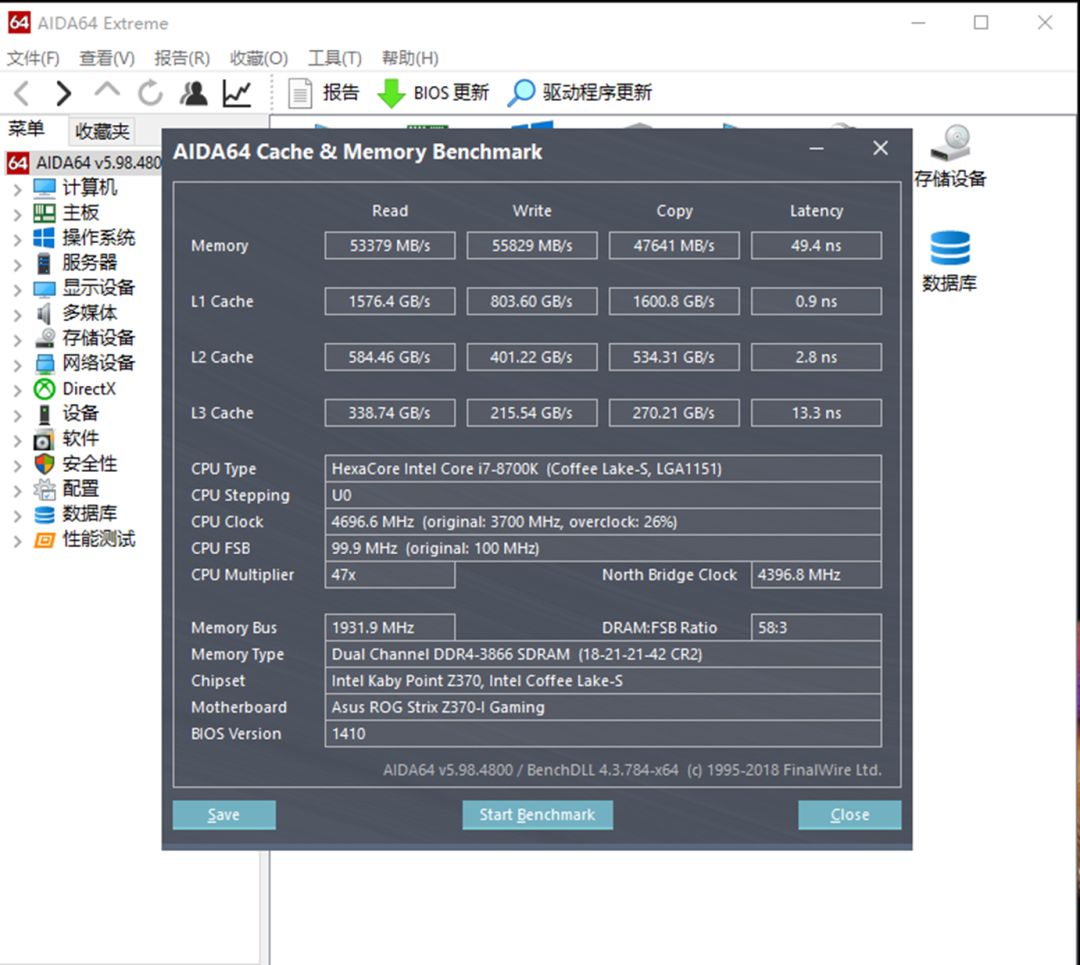
Task: Open the 存储设备 disk icon on right
Action: pyautogui.click(x=951, y=143)
